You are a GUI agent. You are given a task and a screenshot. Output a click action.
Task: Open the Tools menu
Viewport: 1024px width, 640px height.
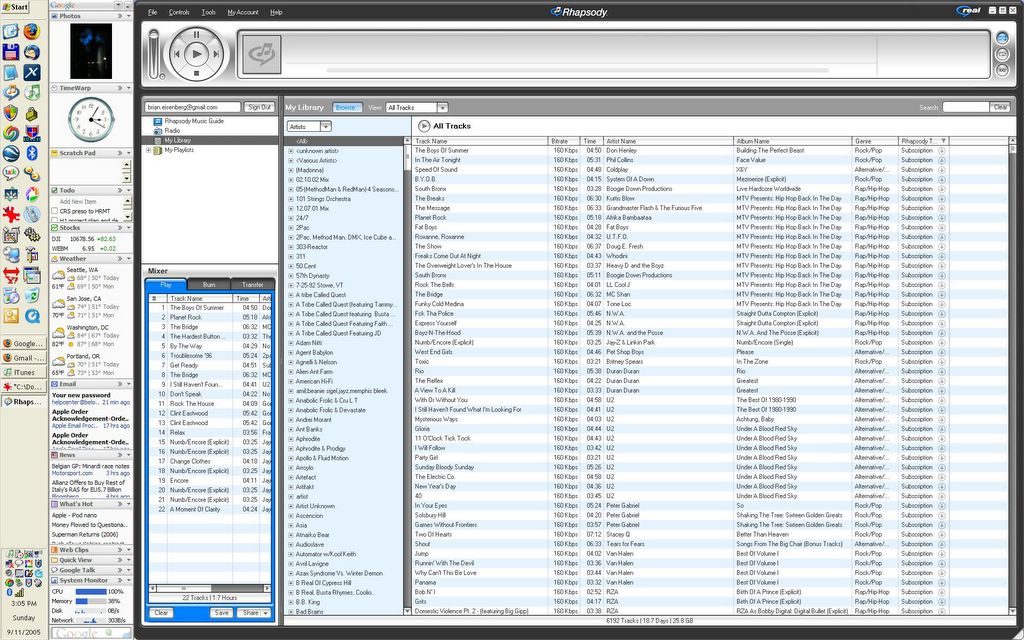click(208, 12)
